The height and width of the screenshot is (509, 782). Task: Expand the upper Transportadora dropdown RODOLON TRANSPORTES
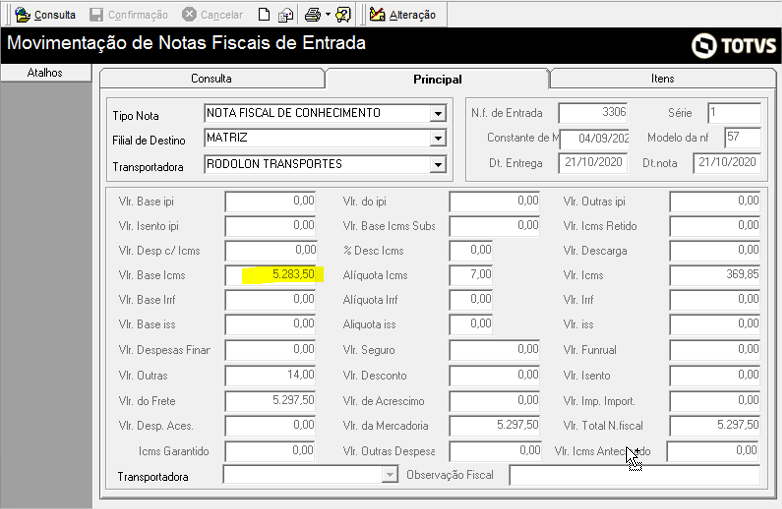click(x=438, y=164)
